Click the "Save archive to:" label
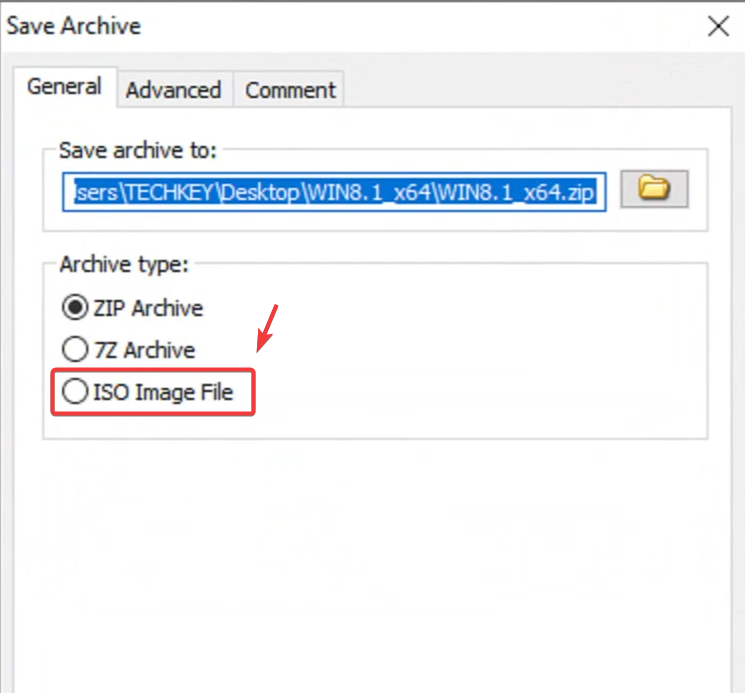Screen dimensions: 745x693 click(138, 150)
